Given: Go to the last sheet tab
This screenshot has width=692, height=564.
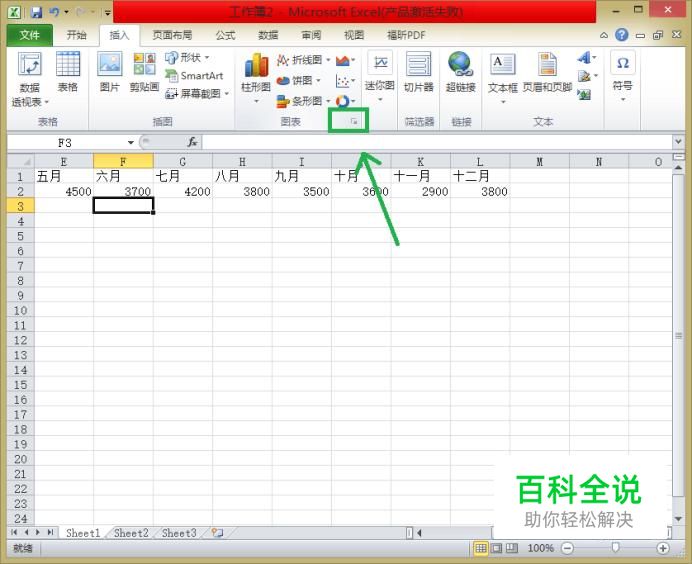Looking at the screenshot, I should [50, 533].
